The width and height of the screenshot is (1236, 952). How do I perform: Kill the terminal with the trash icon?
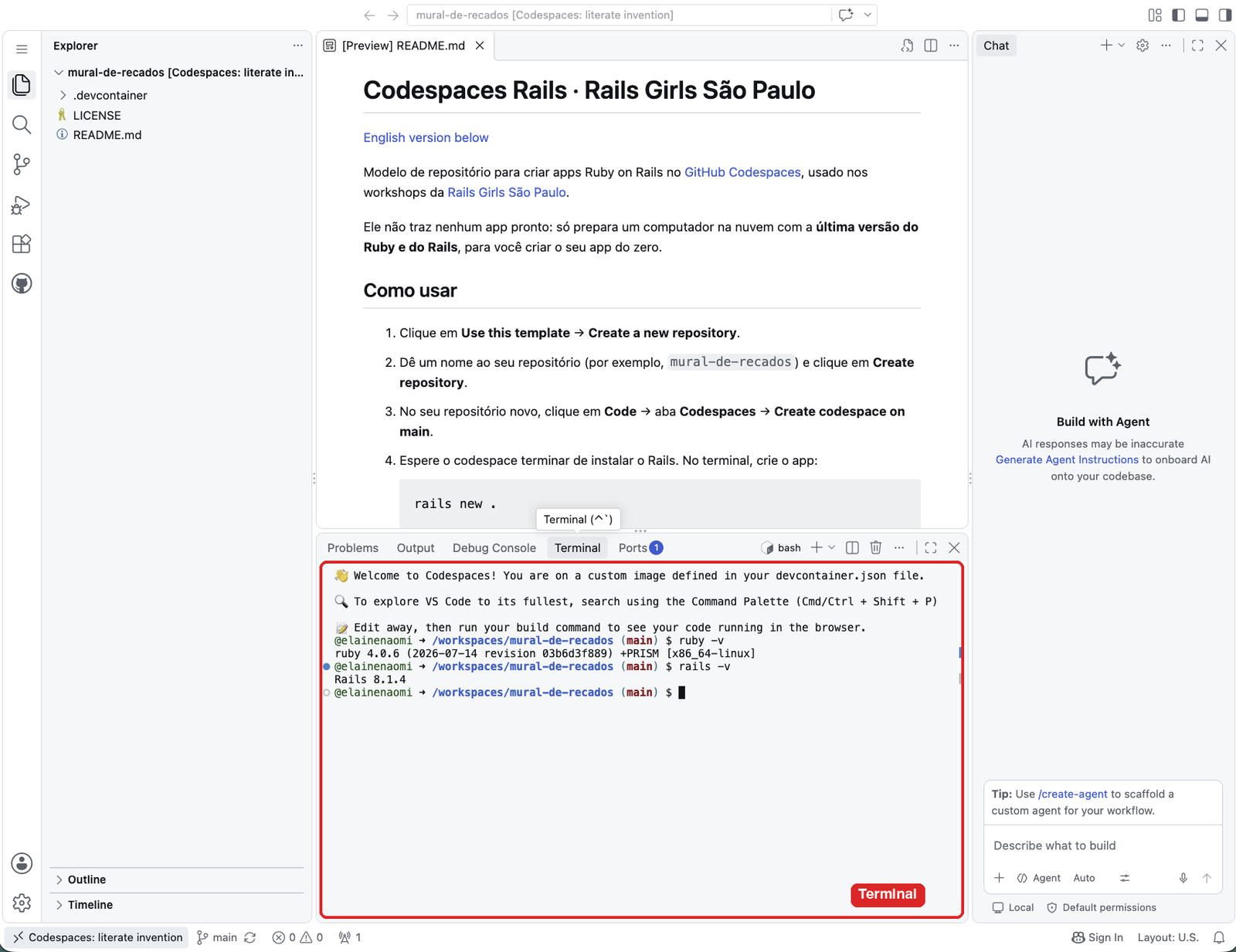pos(875,547)
